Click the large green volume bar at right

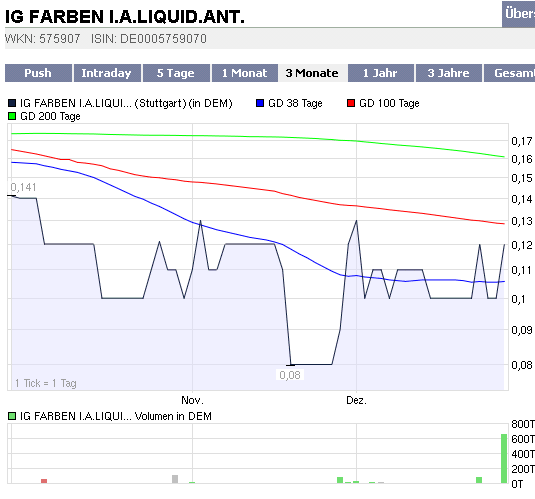504,458
